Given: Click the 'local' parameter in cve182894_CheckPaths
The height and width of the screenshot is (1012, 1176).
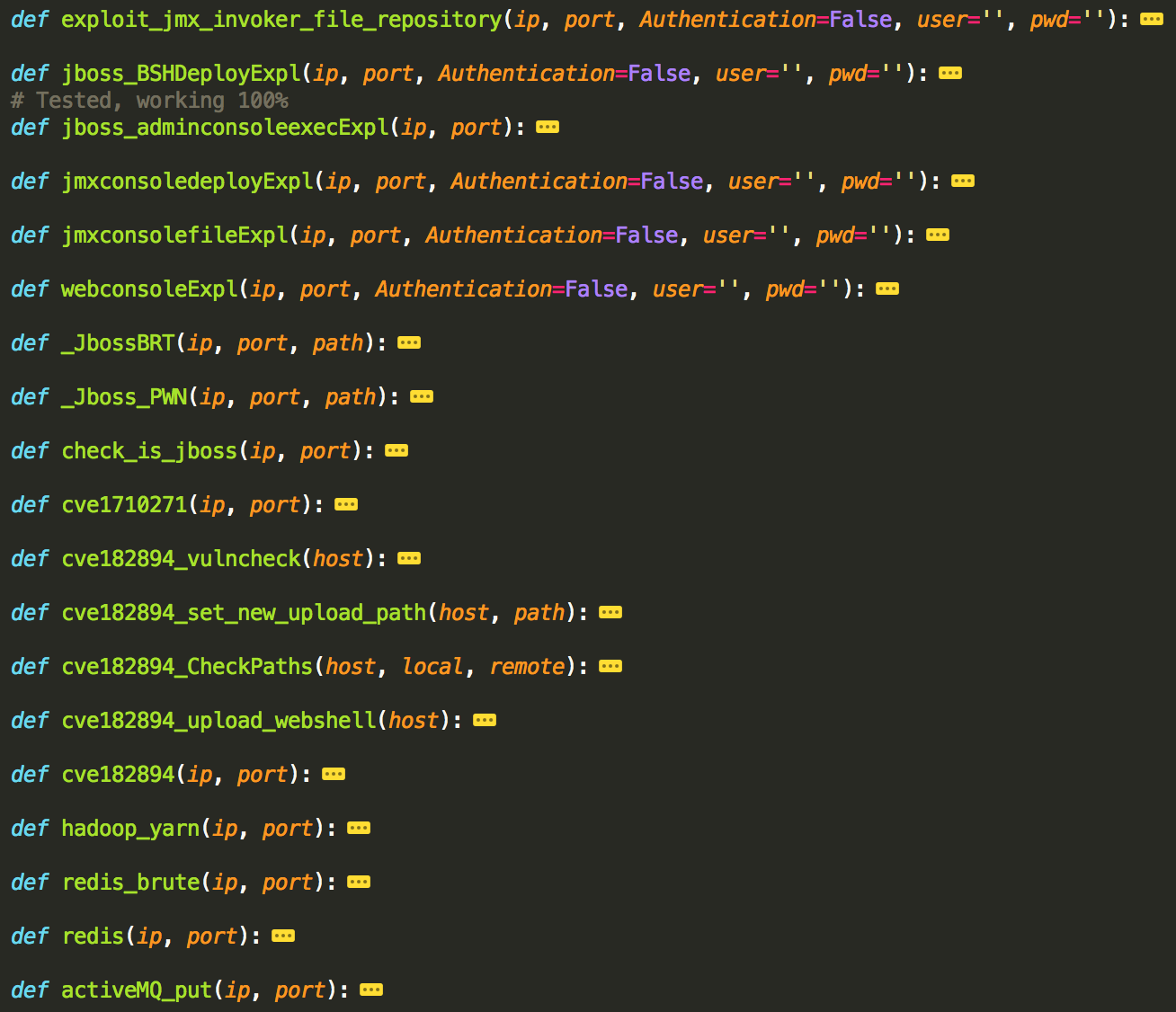Looking at the screenshot, I should (432, 667).
